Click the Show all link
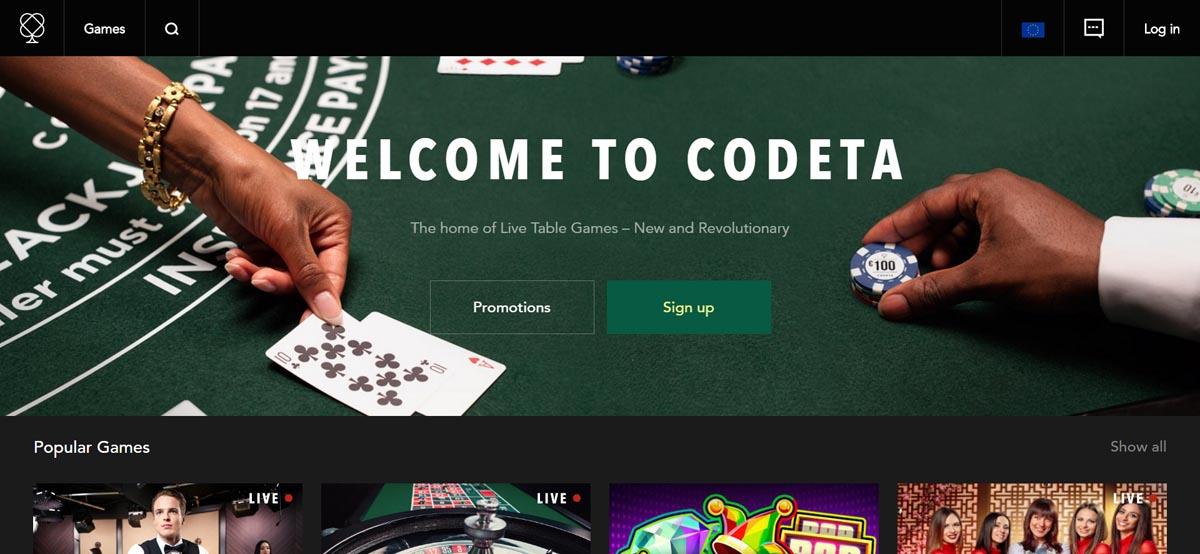The image size is (1200, 554). [x=1138, y=446]
